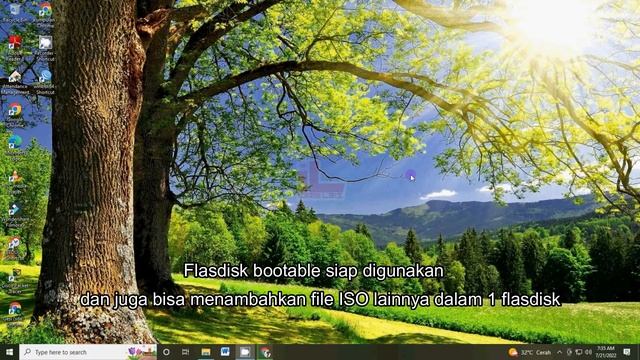Click the taskbar search box
Image resolution: width=640 pixels, height=360 pixels.
[x=88, y=352]
